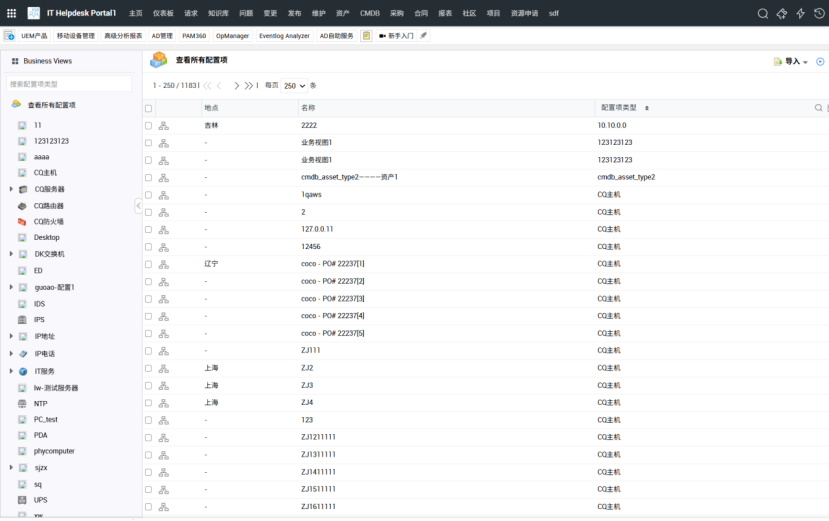This screenshot has width=829, height=521.
Task: Expand the CQ服务器 tree node
Action: pyautogui.click(x=11, y=189)
